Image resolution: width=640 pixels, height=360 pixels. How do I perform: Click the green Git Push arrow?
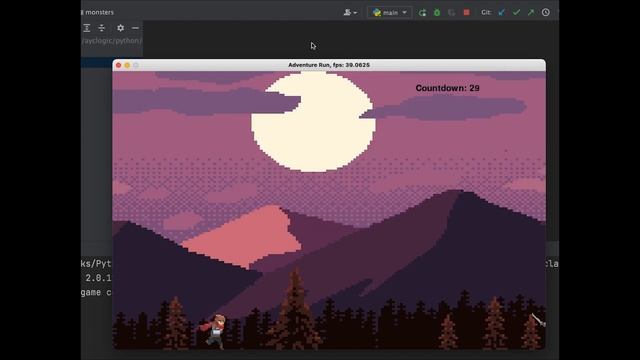tap(531, 12)
